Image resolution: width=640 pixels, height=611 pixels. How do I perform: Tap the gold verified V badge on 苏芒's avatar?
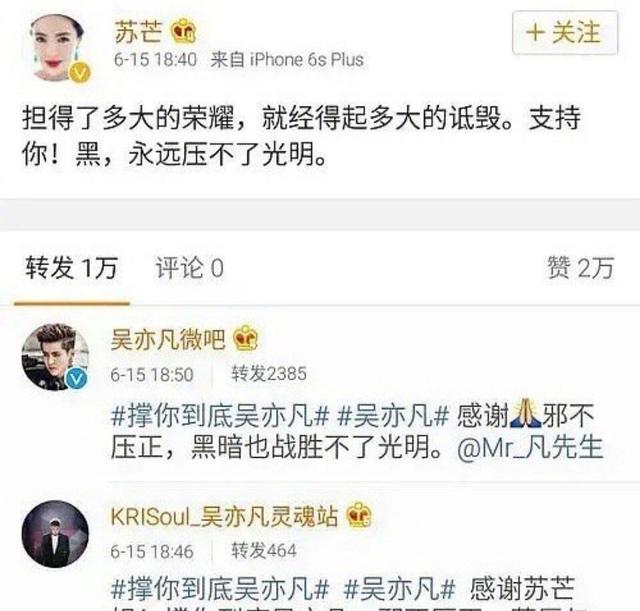coord(80,73)
